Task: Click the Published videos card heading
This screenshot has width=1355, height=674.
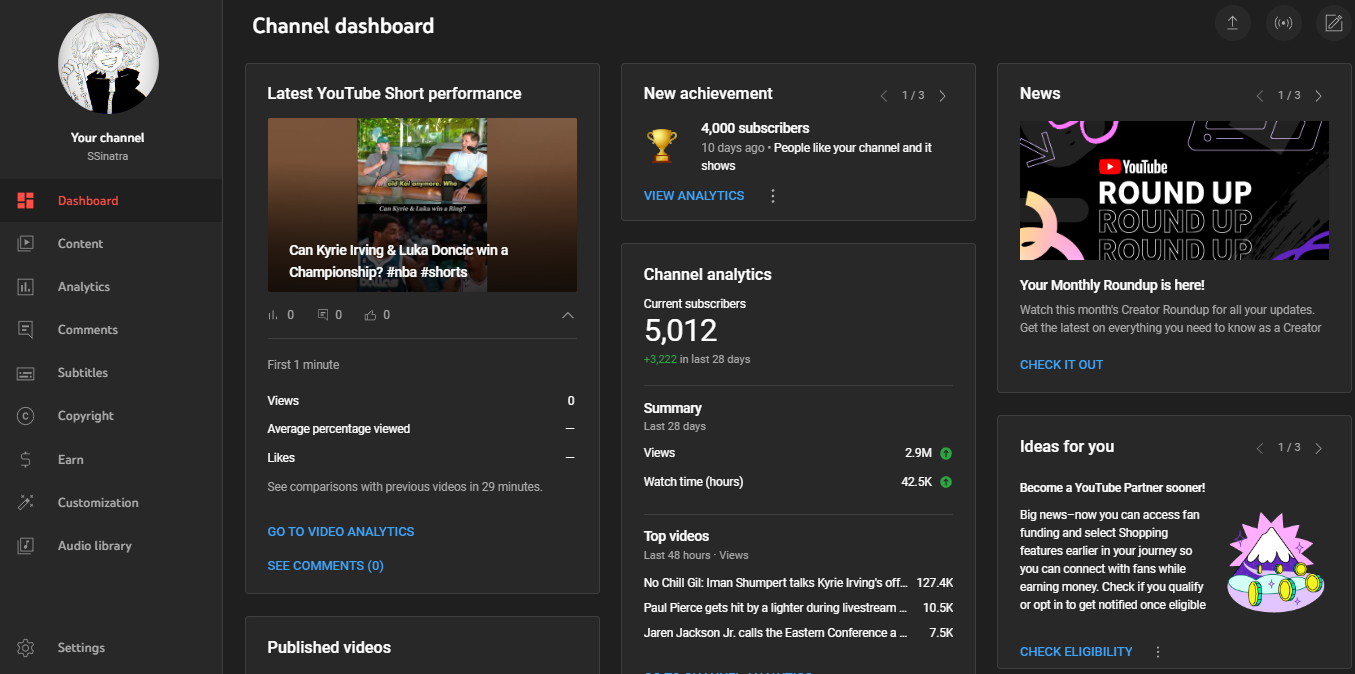Action: pos(329,648)
